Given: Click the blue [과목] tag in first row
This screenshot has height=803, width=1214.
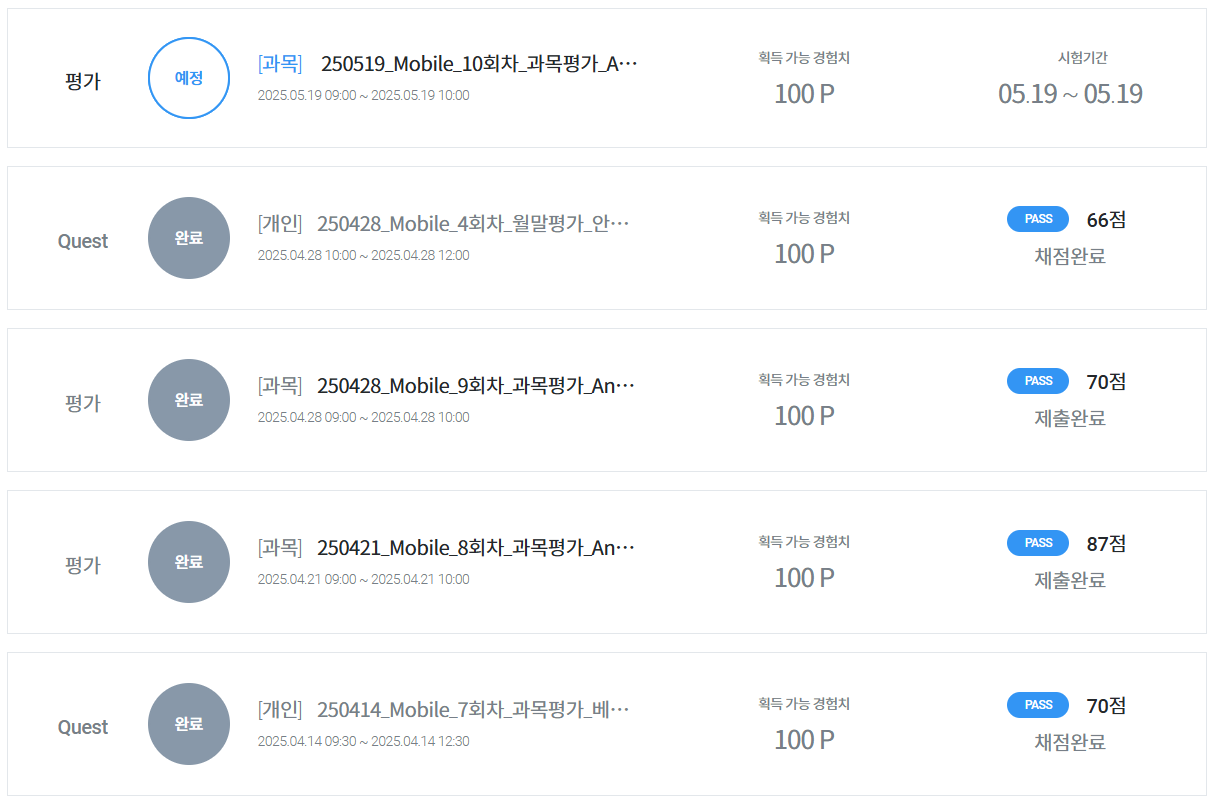Looking at the screenshot, I should point(280,64).
